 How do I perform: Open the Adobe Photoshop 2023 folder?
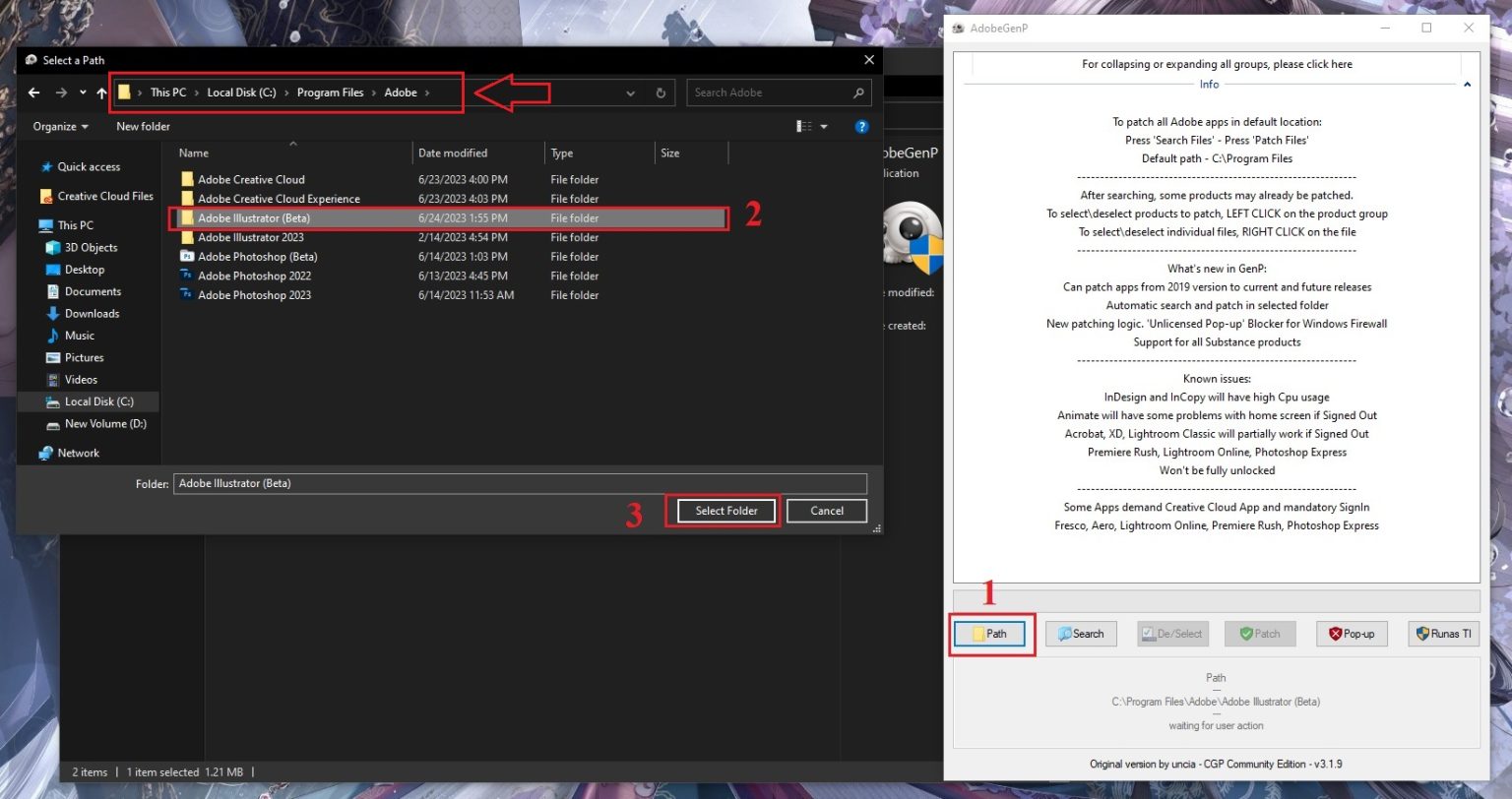(x=253, y=294)
